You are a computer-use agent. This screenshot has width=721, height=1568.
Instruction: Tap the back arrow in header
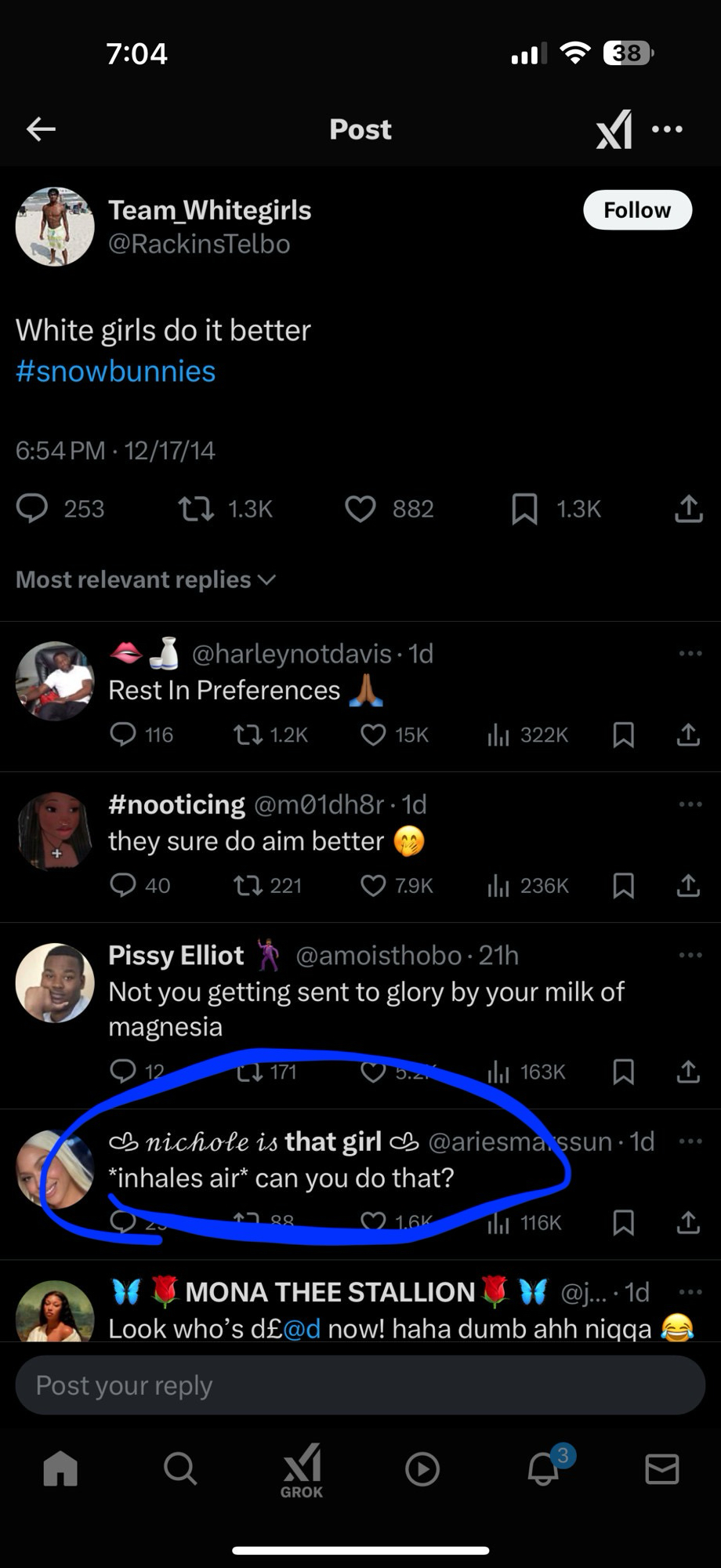(x=41, y=129)
